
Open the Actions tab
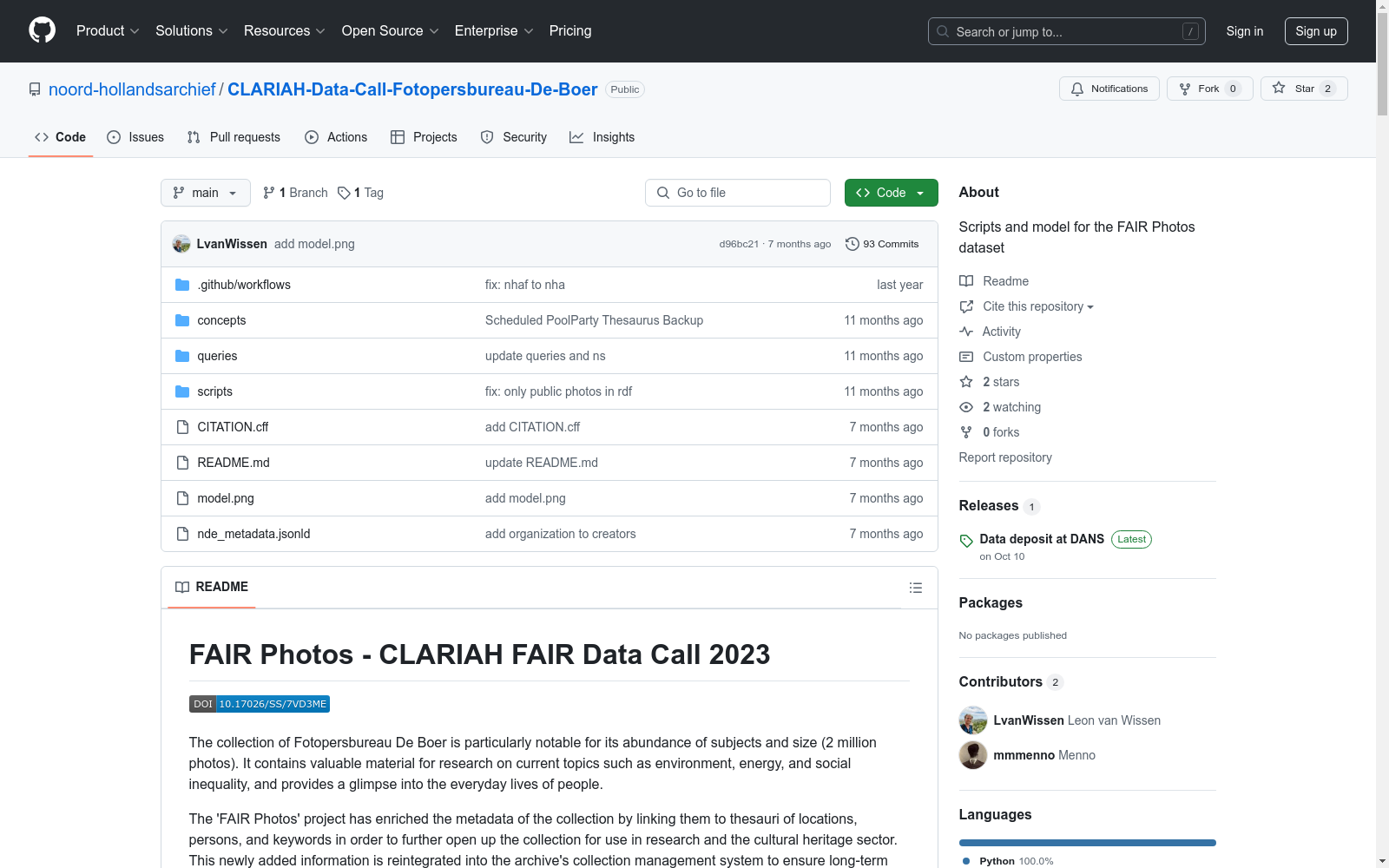pos(336,137)
